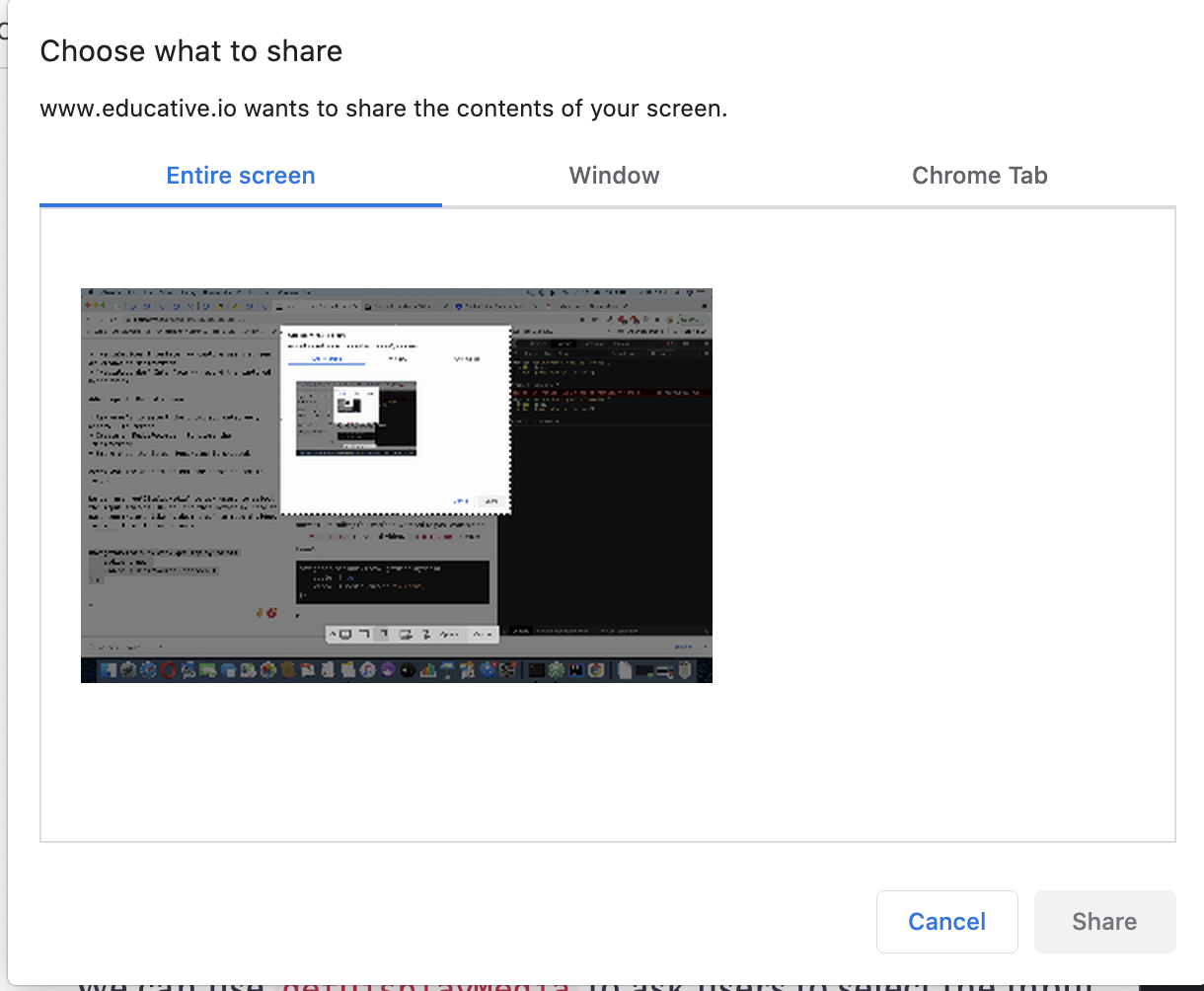Click the "Choose what to share" heading

[191, 51]
